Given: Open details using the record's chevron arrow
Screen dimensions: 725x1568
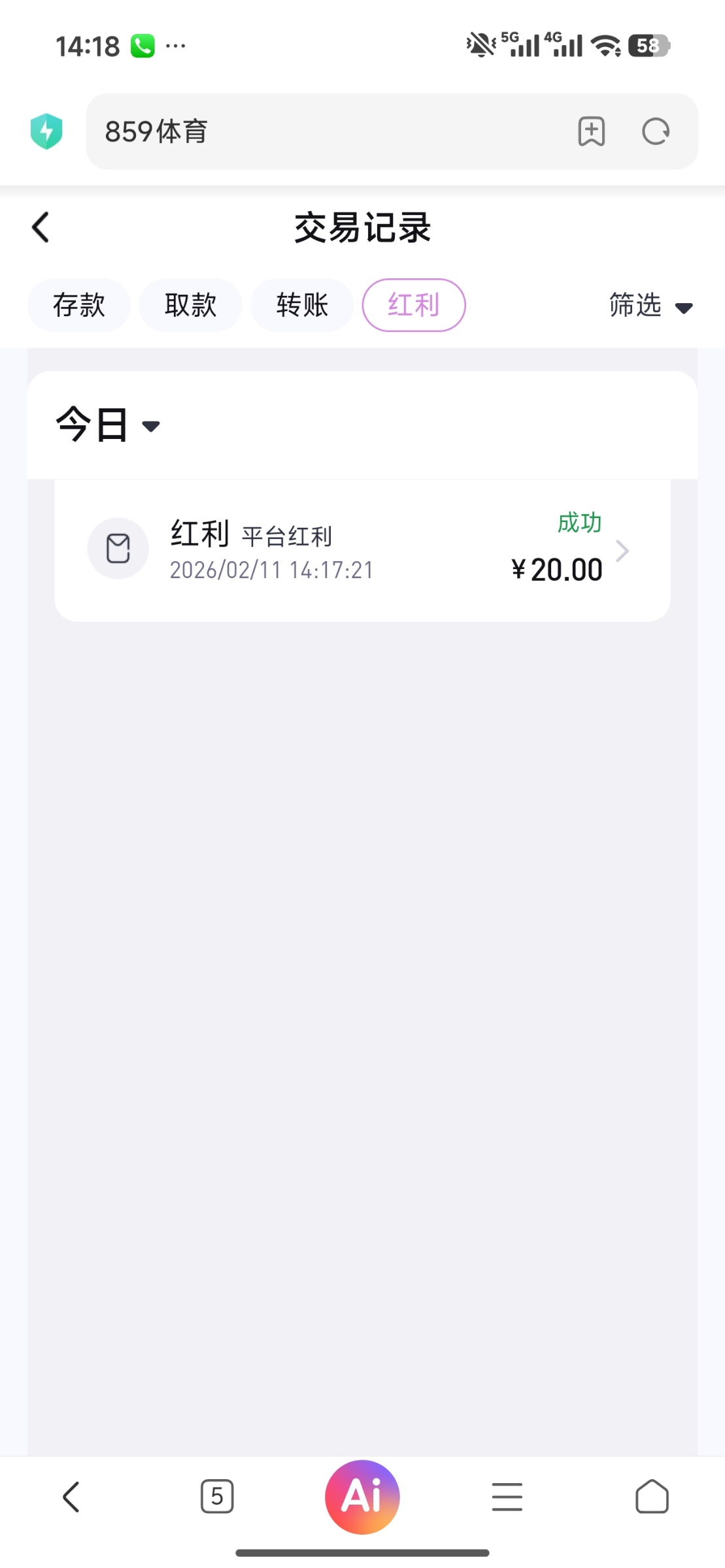Looking at the screenshot, I should click(622, 551).
